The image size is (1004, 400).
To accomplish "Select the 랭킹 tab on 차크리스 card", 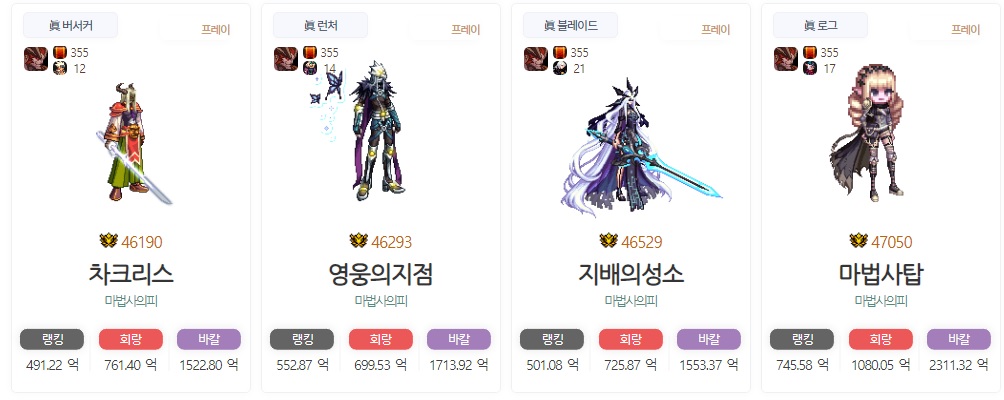I will pyautogui.click(x=52, y=339).
